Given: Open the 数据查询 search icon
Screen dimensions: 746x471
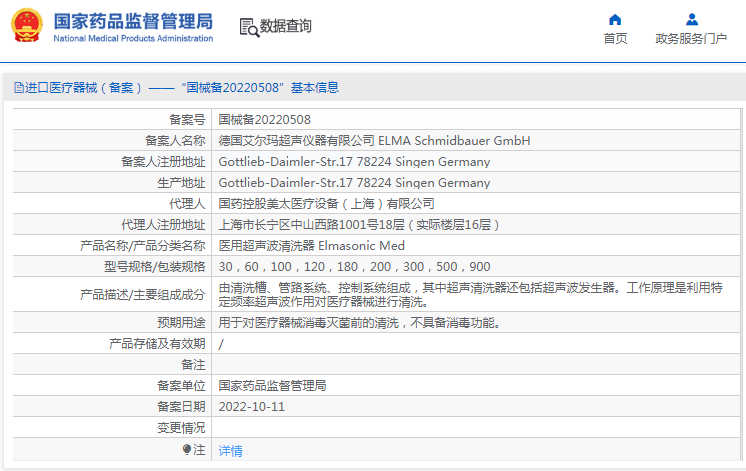Looking at the screenshot, I should pos(249,27).
